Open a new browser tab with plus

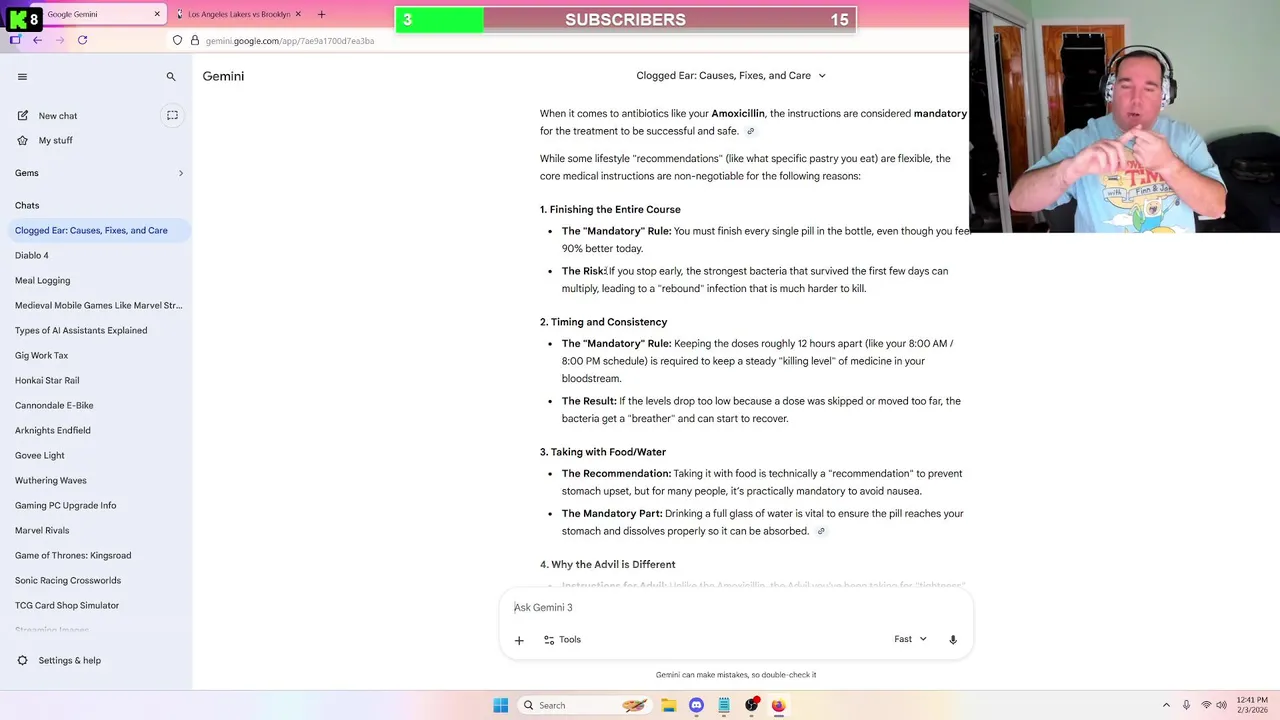[321, 14]
